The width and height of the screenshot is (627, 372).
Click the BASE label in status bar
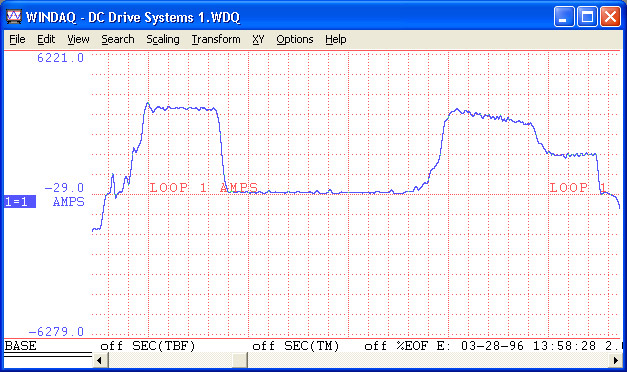(x=20, y=346)
